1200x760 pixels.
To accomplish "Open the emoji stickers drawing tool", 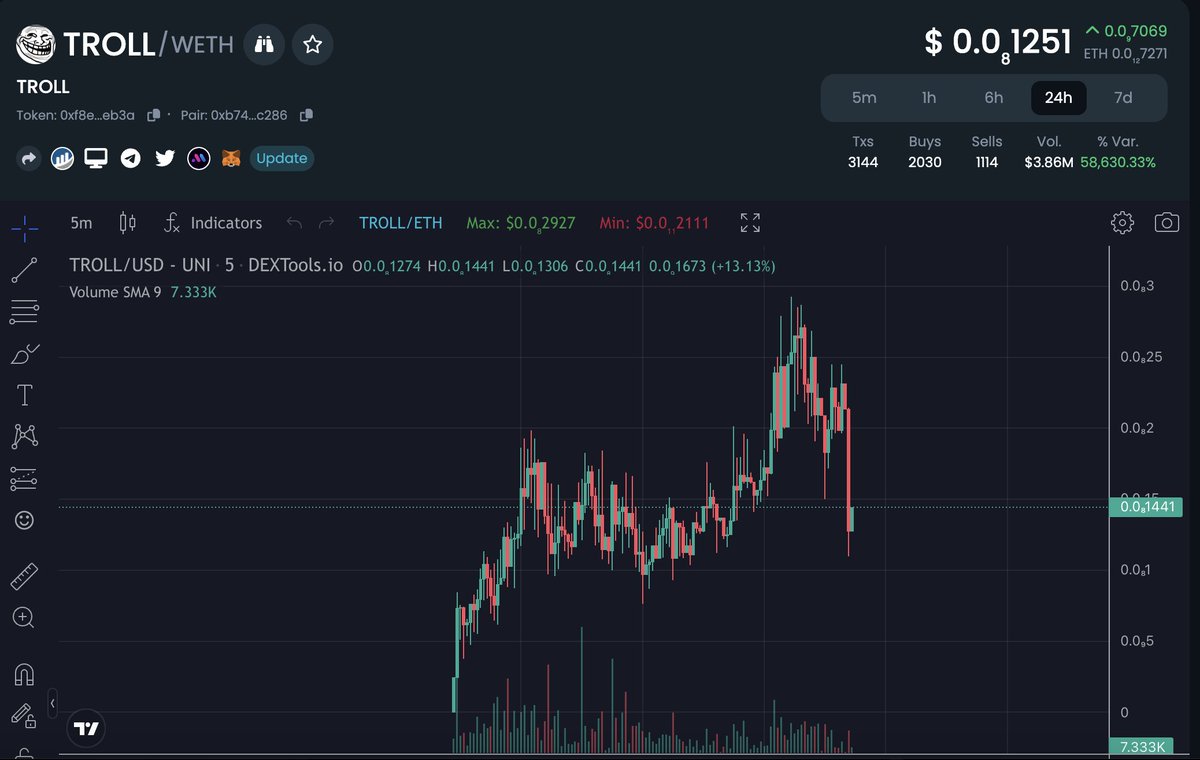I will [24, 520].
